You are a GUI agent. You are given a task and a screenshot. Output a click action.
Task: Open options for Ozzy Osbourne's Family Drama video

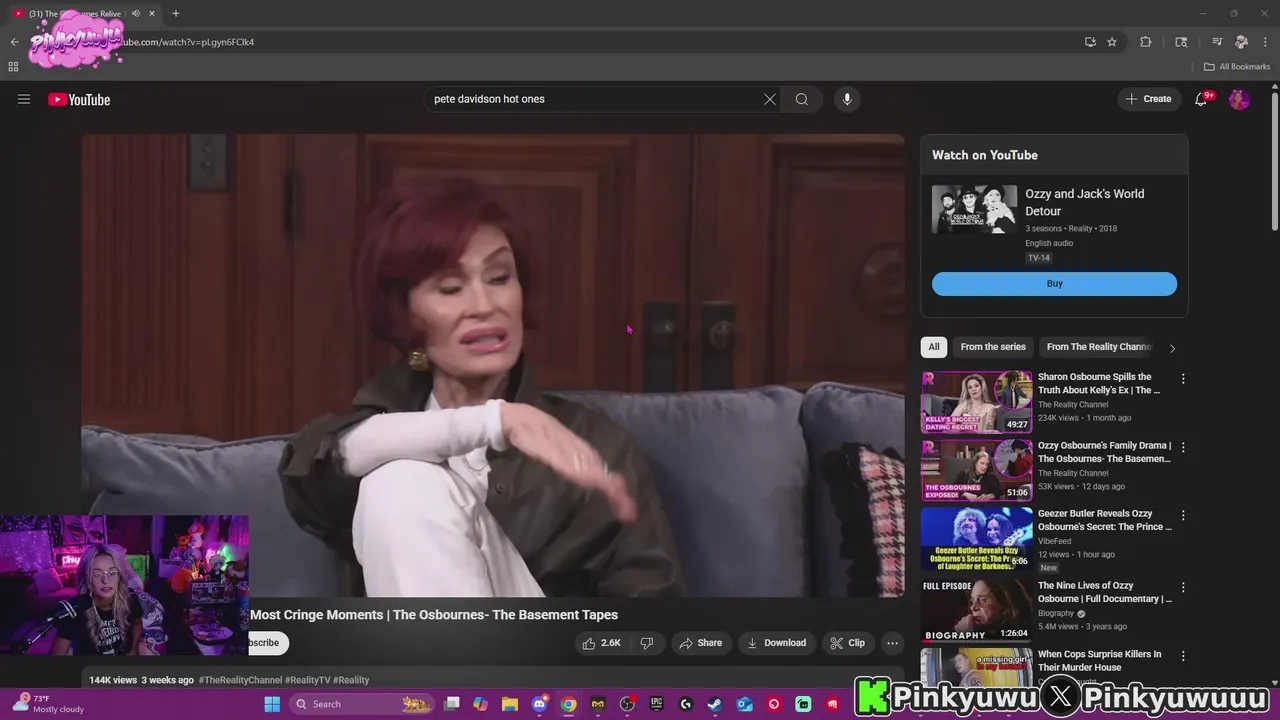pos(1183,447)
